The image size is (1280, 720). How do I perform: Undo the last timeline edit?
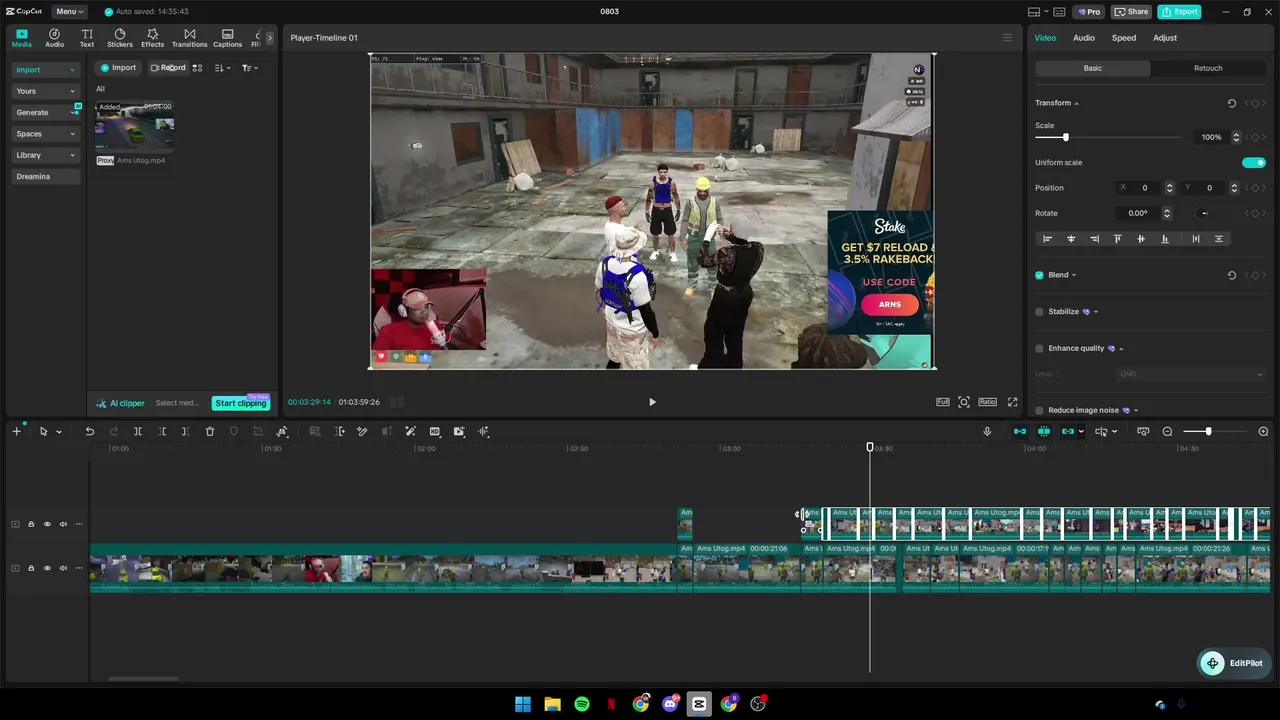(x=89, y=431)
